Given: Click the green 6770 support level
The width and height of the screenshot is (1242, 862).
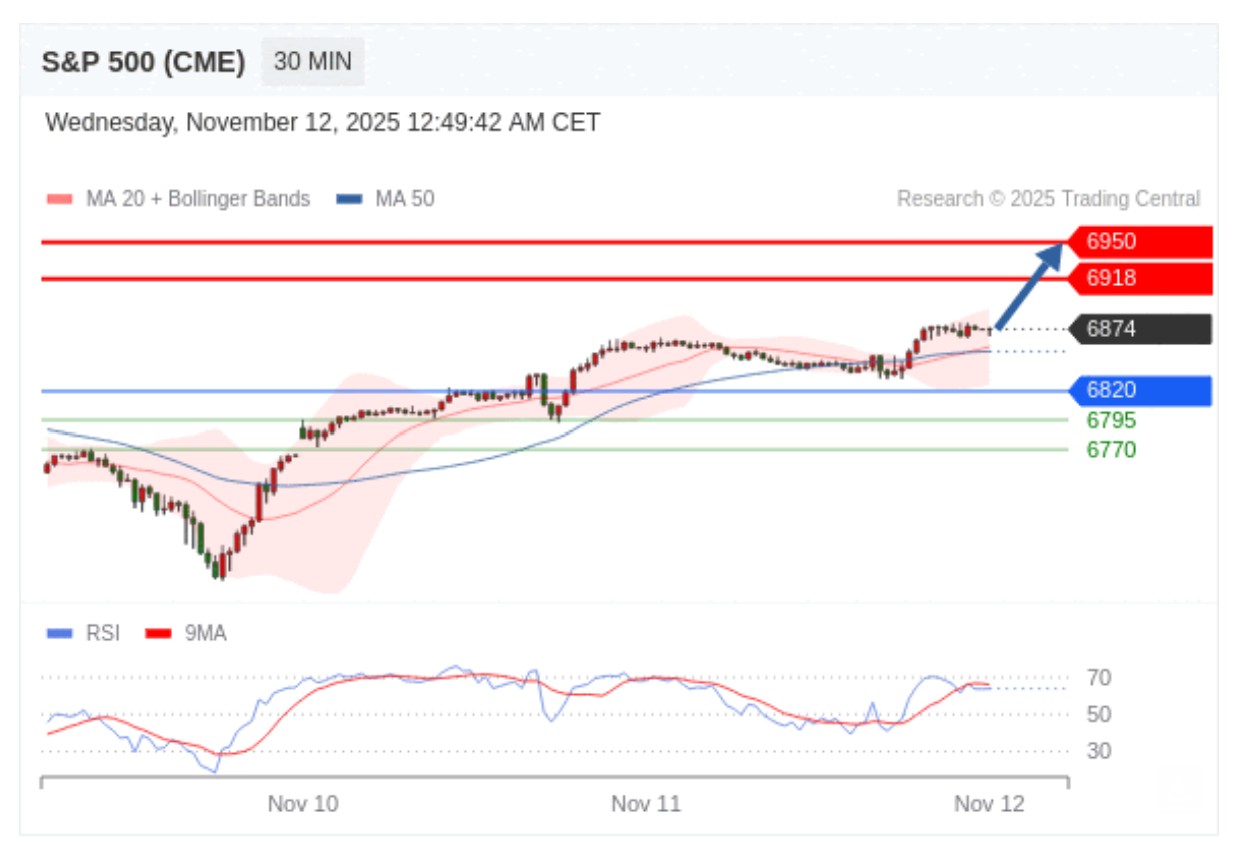Looking at the screenshot, I should (x=1111, y=450).
